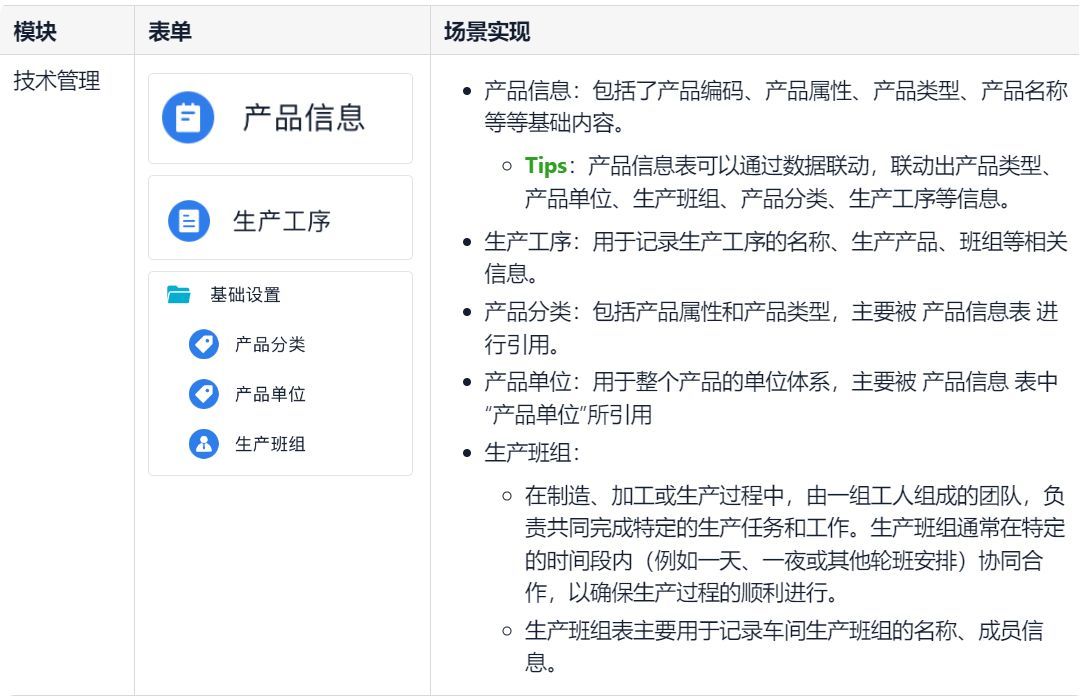This screenshot has height=696, width=1089.
Task: Click the 产品信息 clipboard icon
Action: [x=188, y=118]
